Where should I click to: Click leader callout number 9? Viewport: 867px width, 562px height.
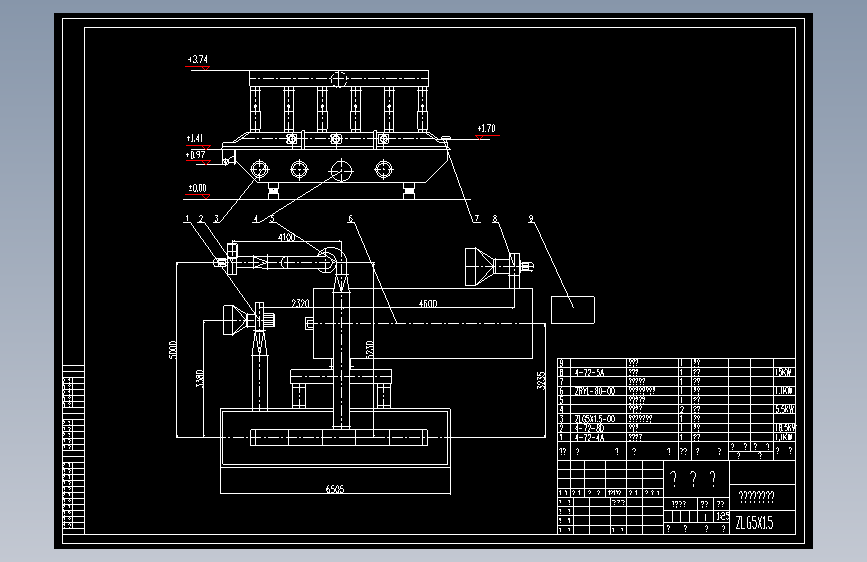pyautogui.click(x=531, y=219)
